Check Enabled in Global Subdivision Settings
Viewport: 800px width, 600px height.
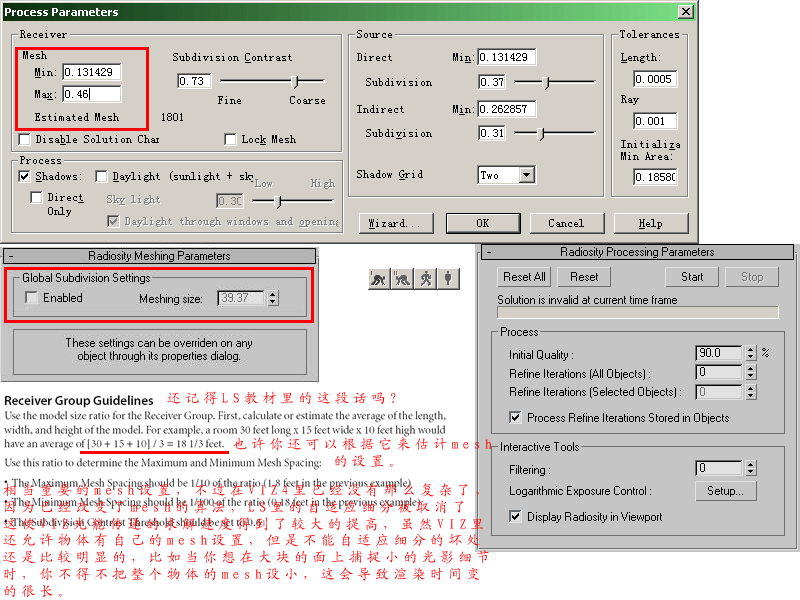point(31,297)
